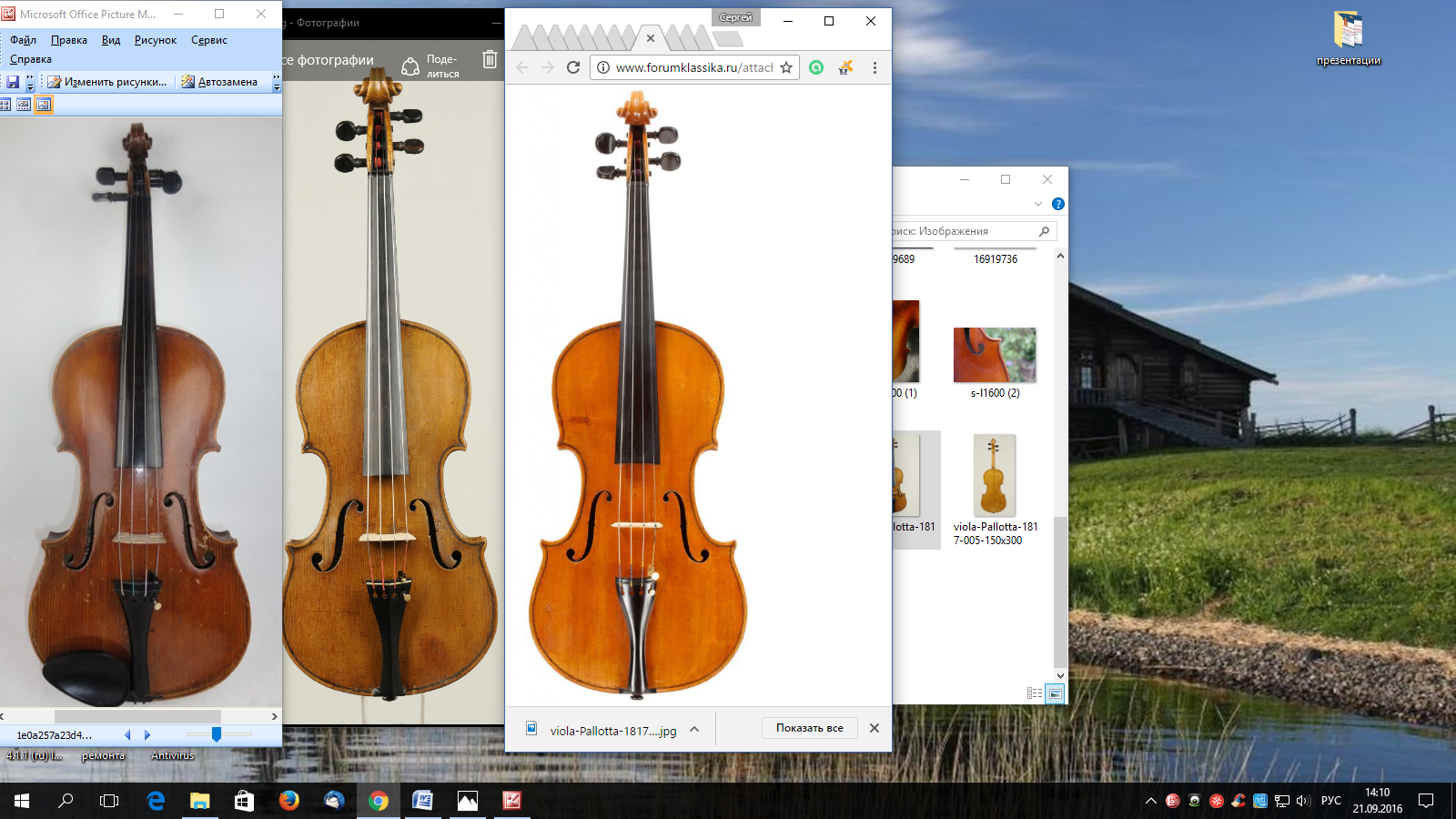
Task: Click the zoom slider in Picture Manager
Action: [x=217, y=734]
